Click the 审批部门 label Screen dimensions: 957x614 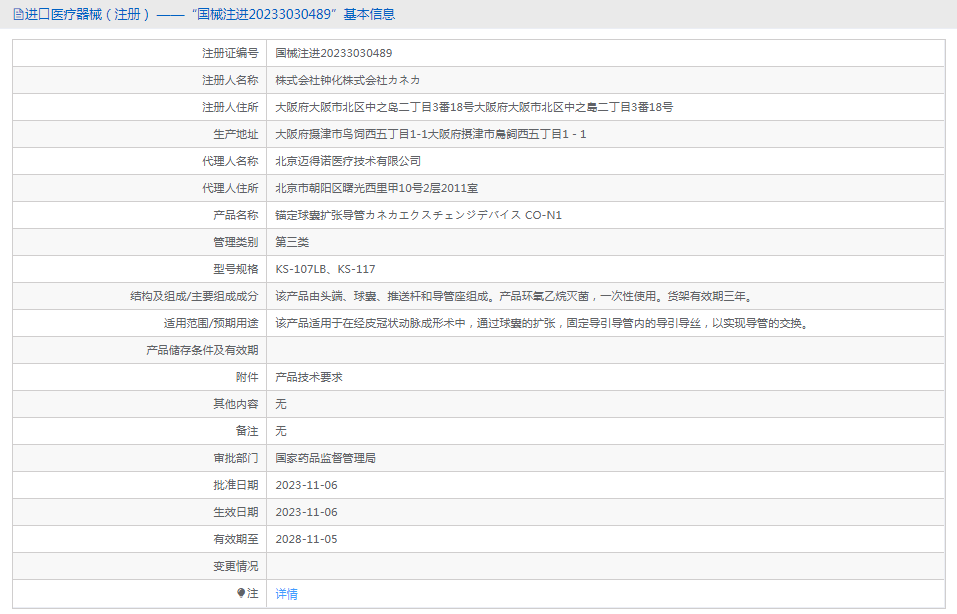(236, 458)
